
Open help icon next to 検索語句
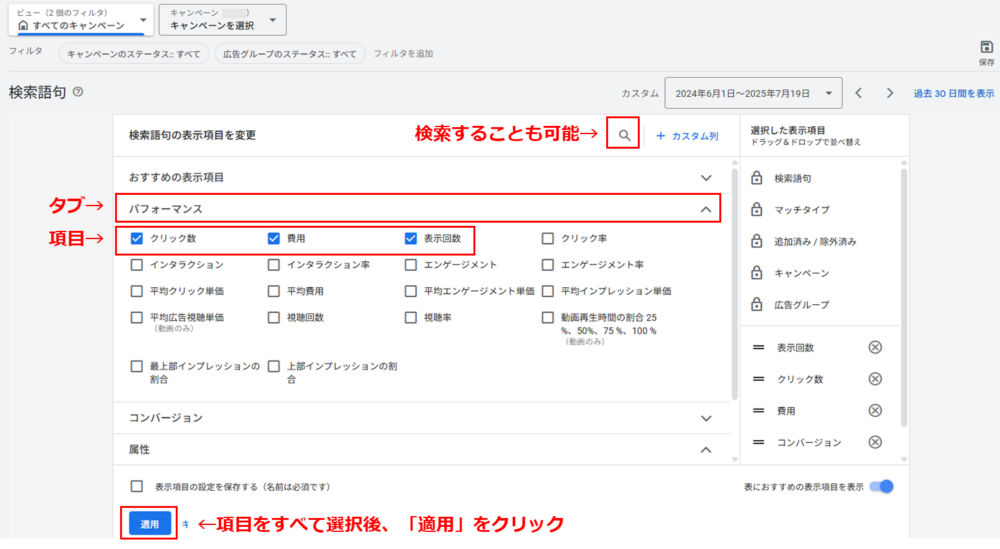[x=78, y=92]
